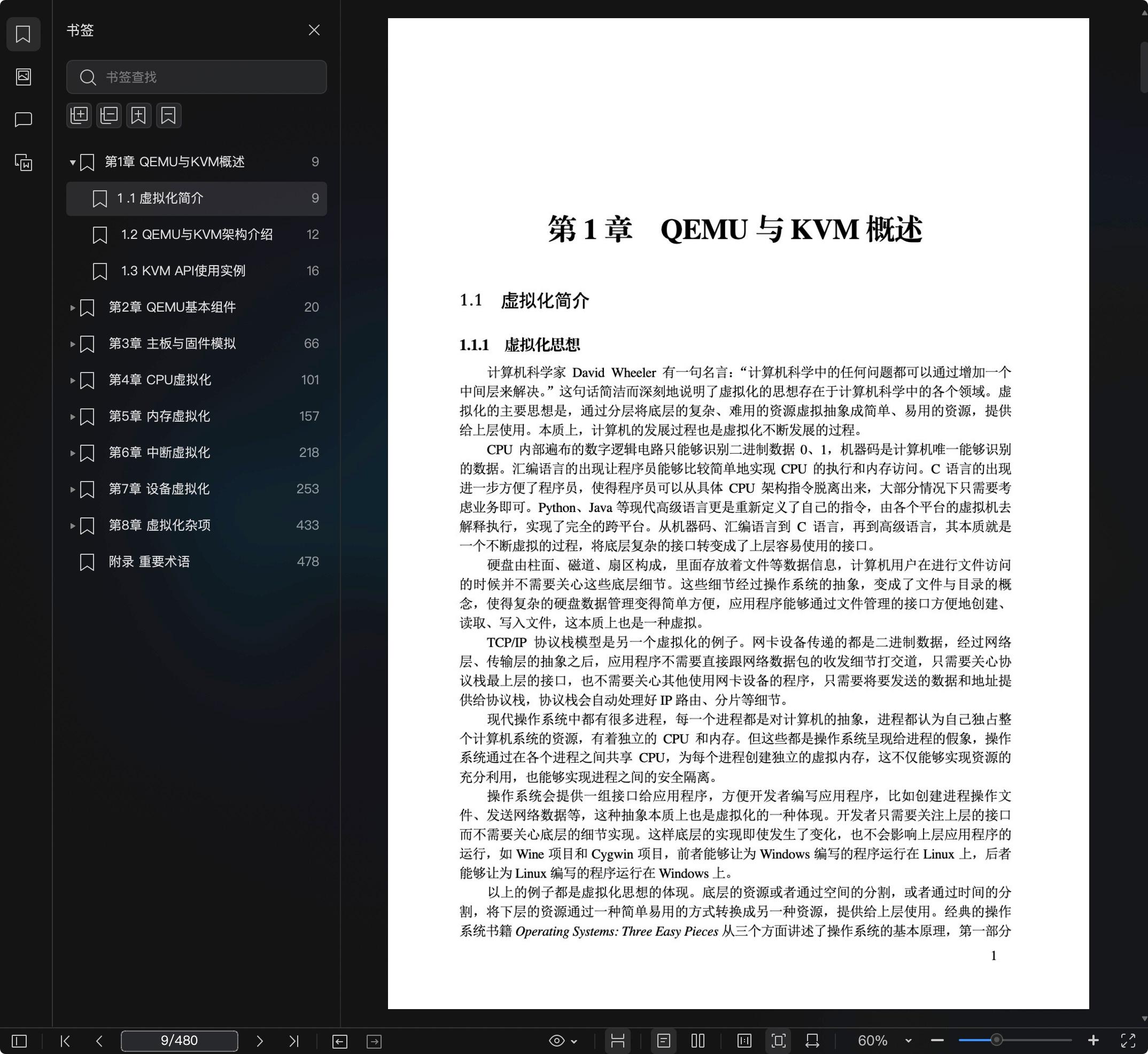Jump to 1.3 KVM API使用实例

(x=196, y=271)
